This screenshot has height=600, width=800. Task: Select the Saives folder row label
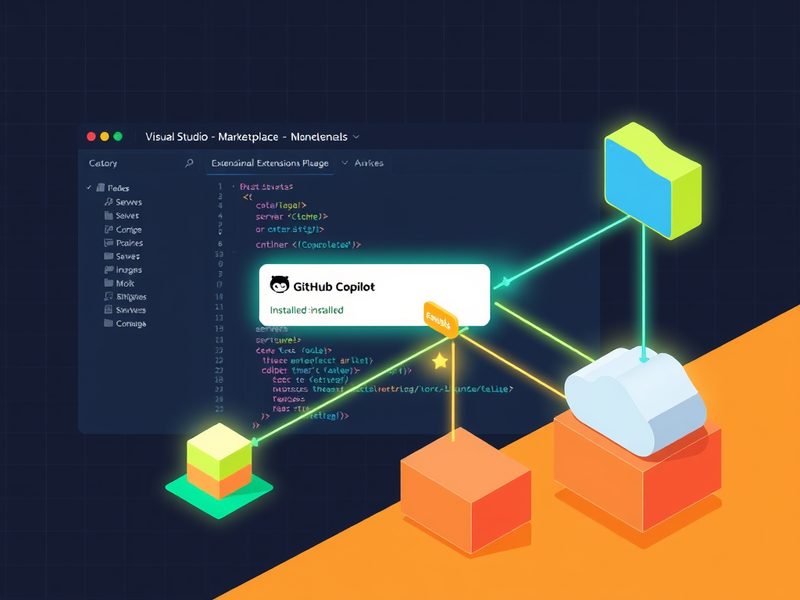128,256
